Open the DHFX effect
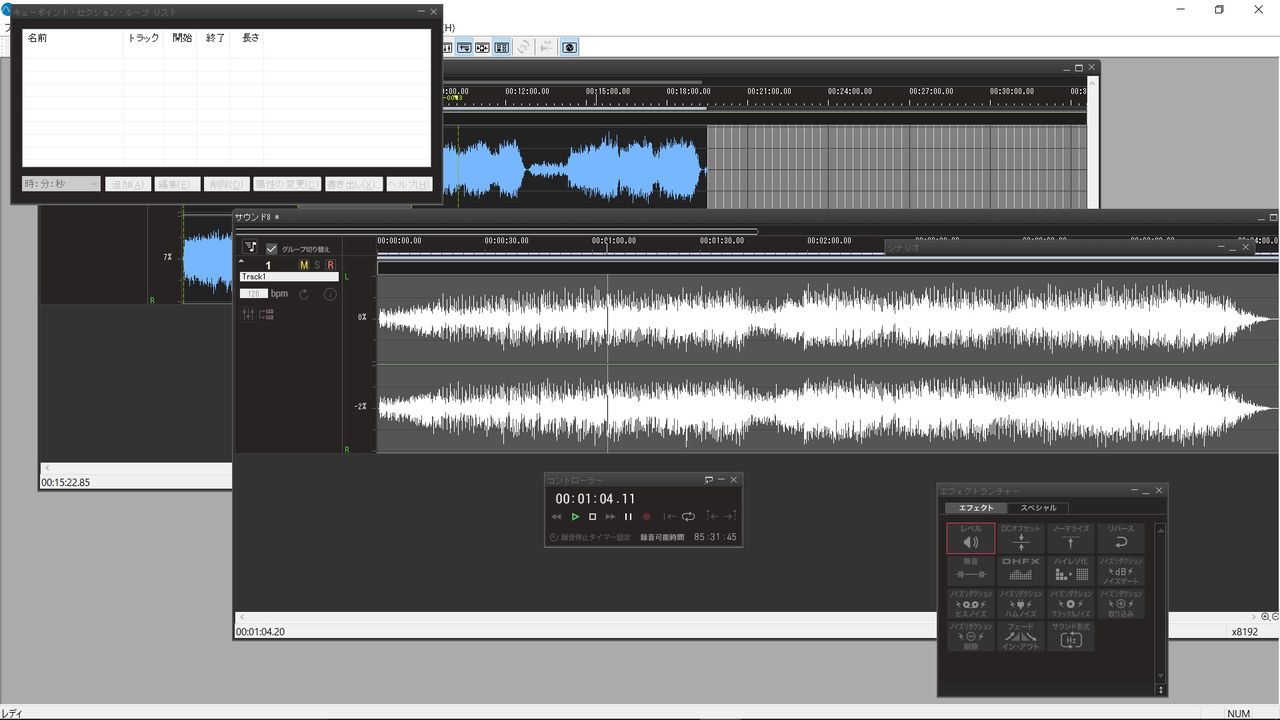This screenshot has height=720, width=1280. [1021, 571]
